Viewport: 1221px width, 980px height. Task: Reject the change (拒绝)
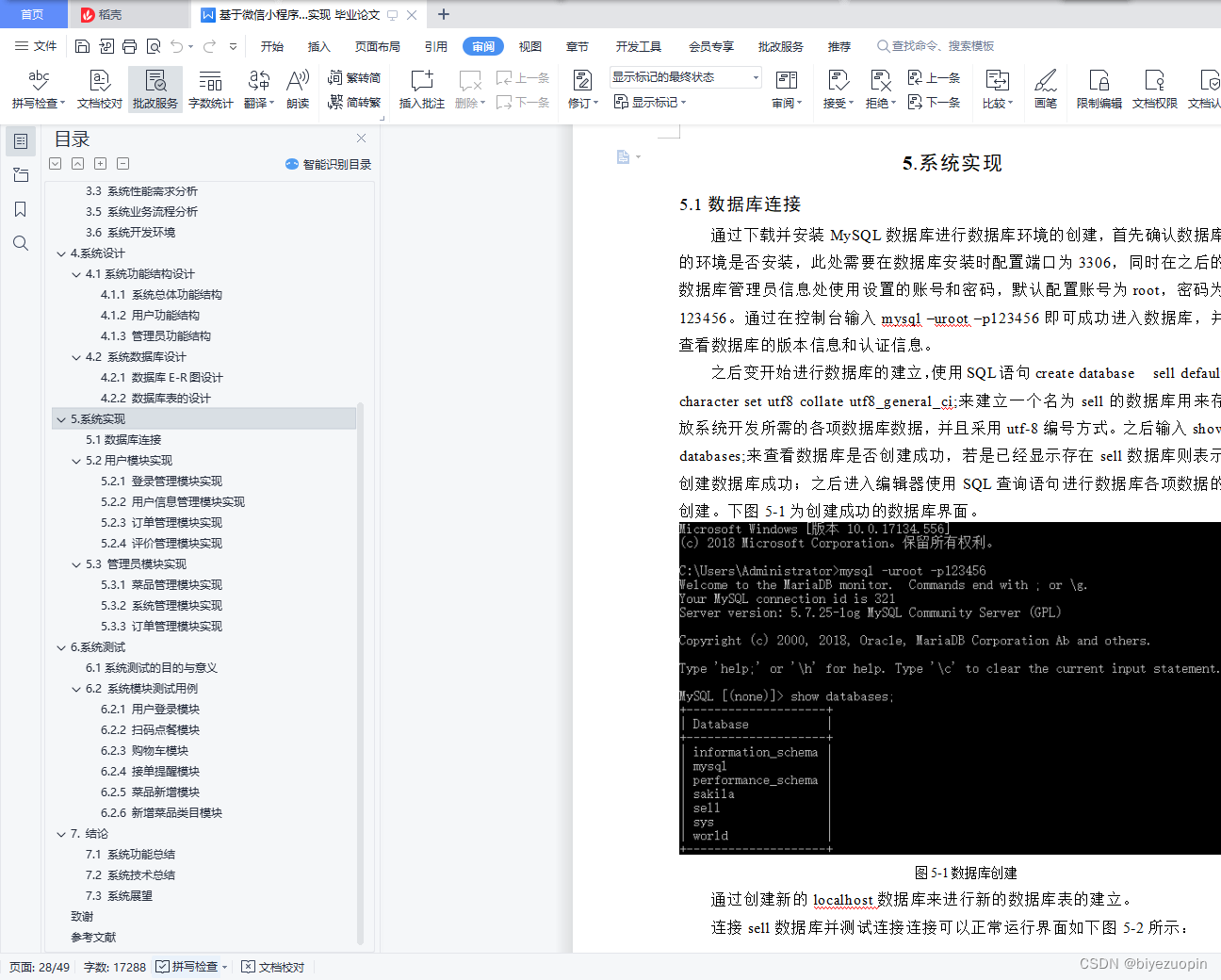[x=881, y=90]
